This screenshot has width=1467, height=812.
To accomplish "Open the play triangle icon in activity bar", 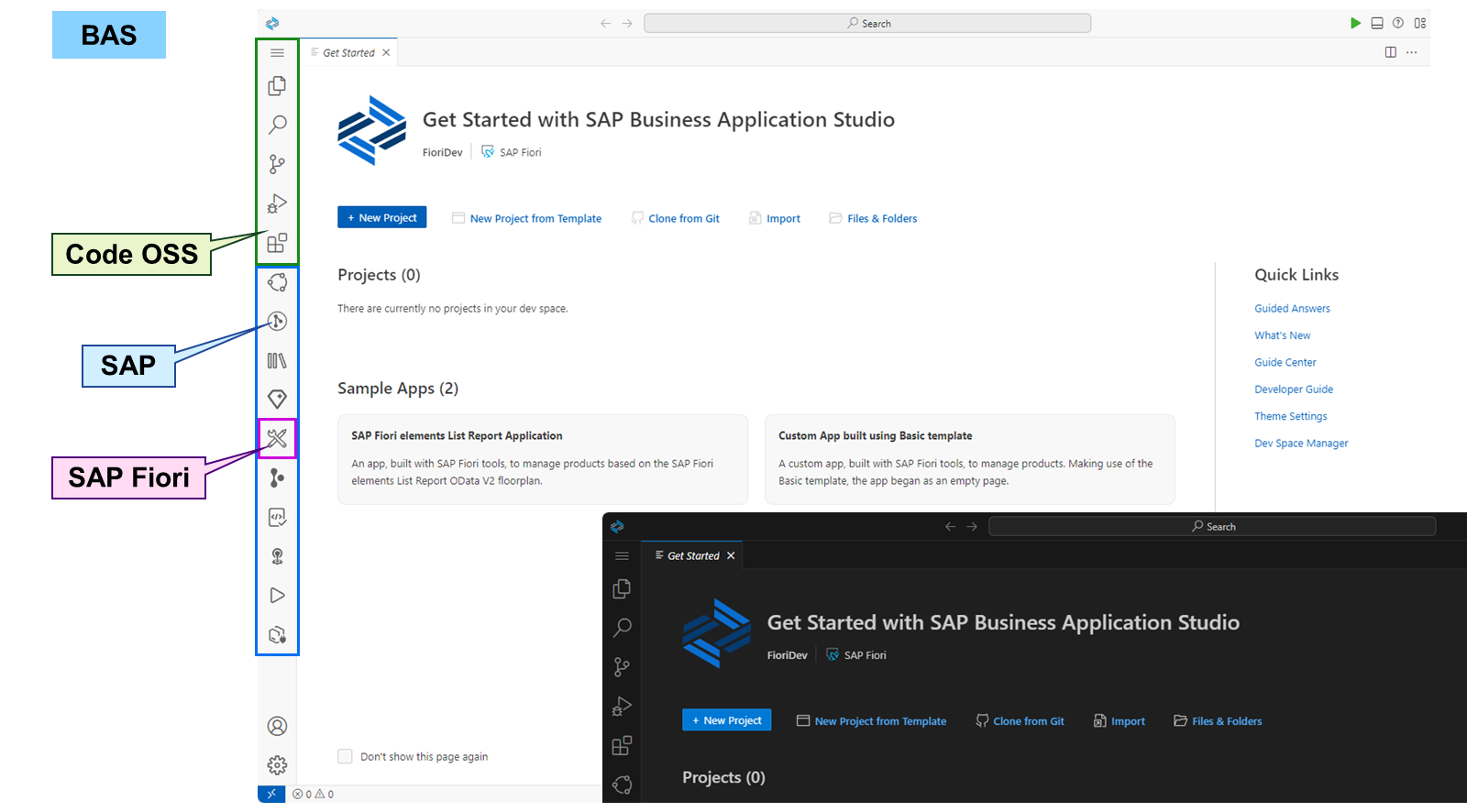I will pos(277,596).
